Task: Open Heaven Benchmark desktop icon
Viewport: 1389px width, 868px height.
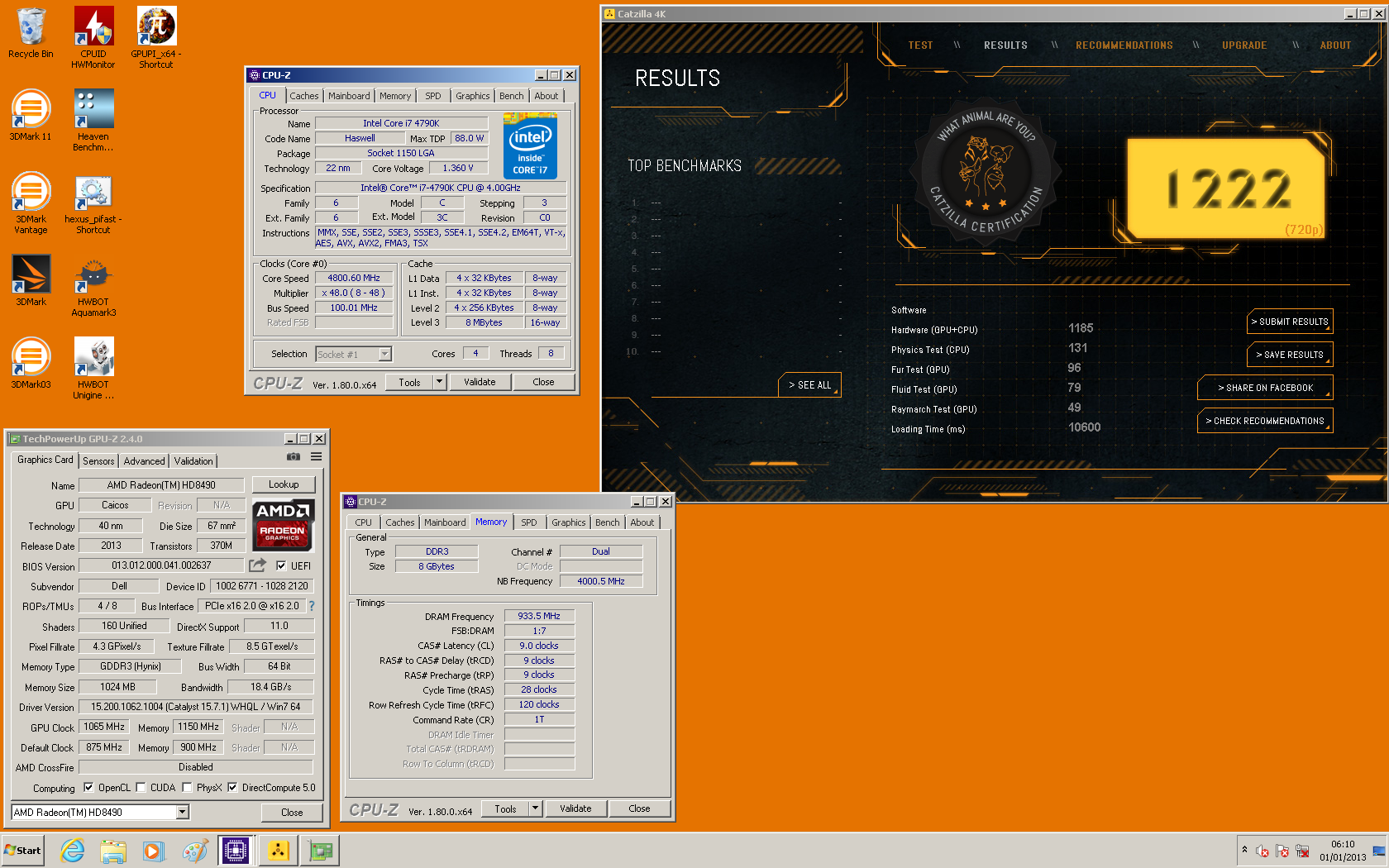Action: (x=93, y=120)
